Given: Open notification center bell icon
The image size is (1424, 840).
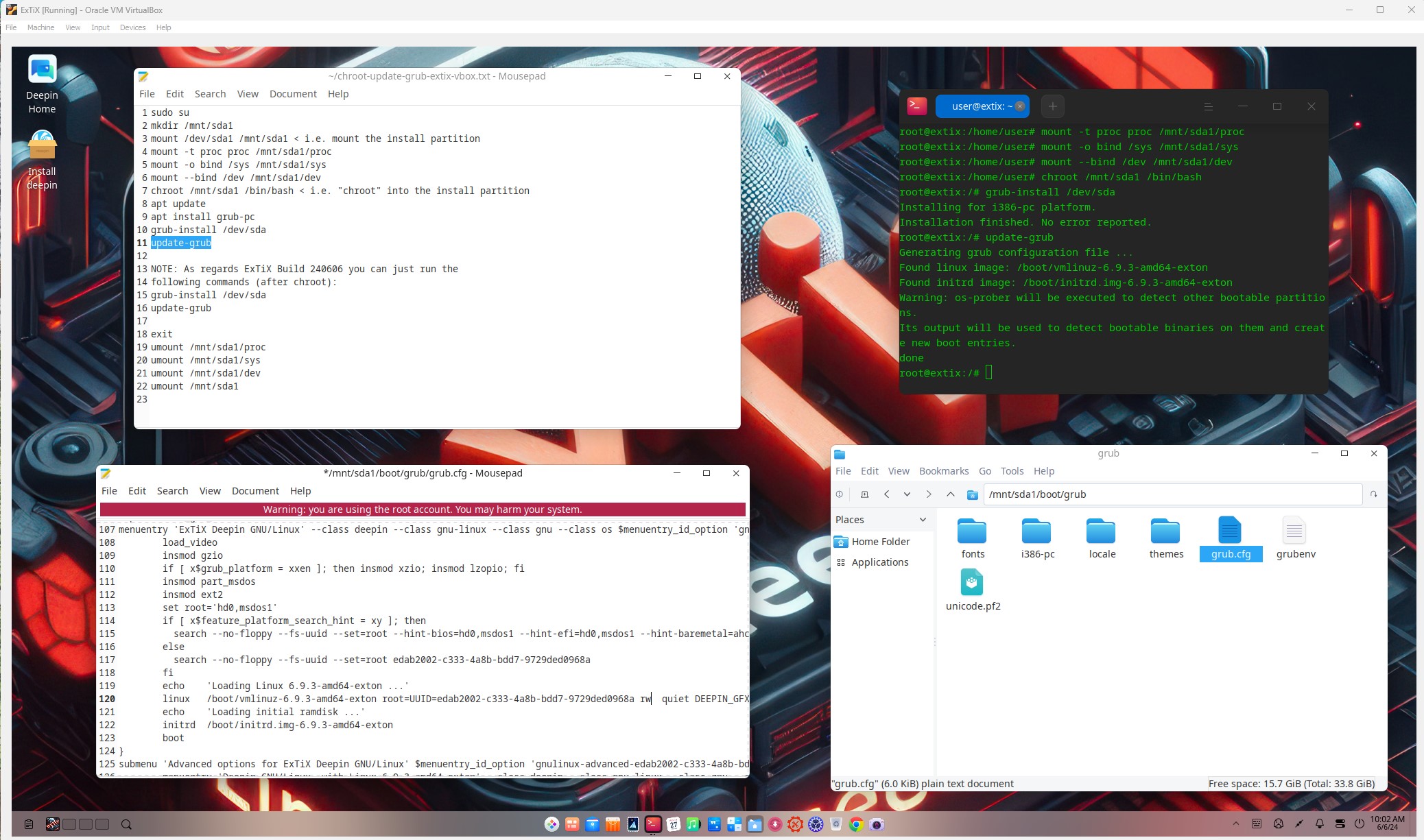Looking at the screenshot, I should (x=1319, y=824).
